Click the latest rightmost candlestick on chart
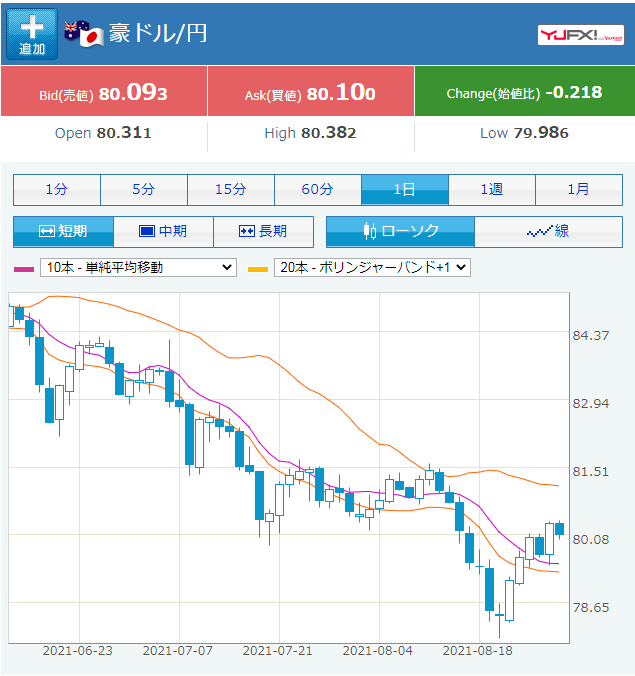 pos(560,529)
